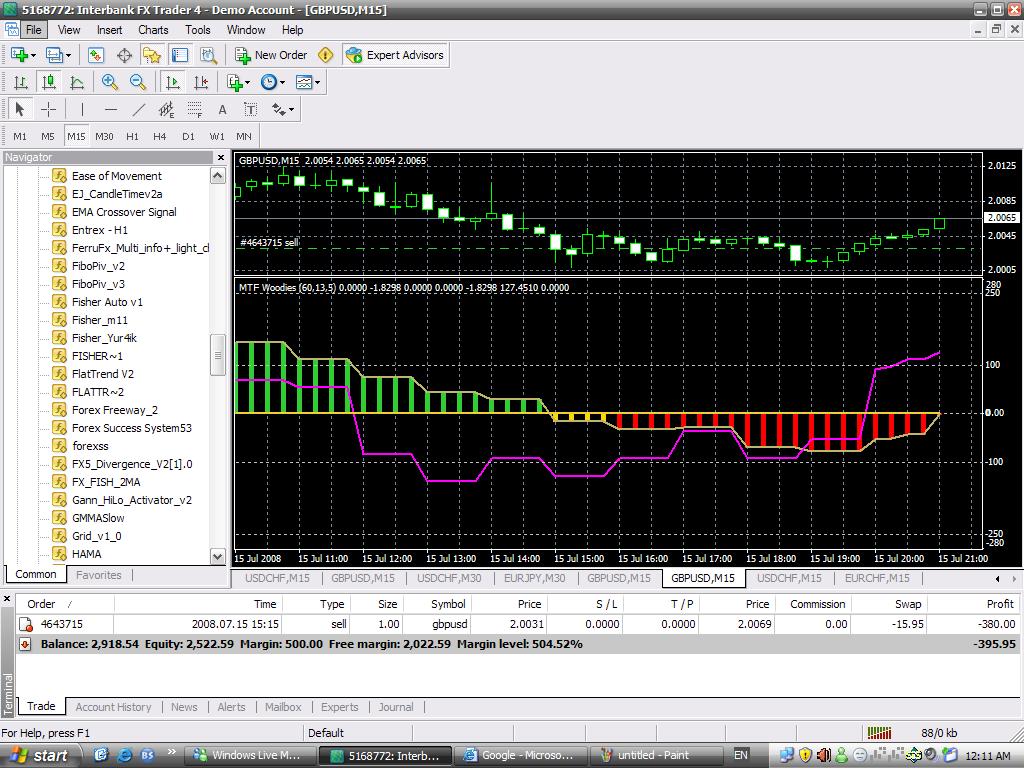Draw a Horizontal Line
The width and height of the screenshot is (1024, 768).
tap(110, 109)
